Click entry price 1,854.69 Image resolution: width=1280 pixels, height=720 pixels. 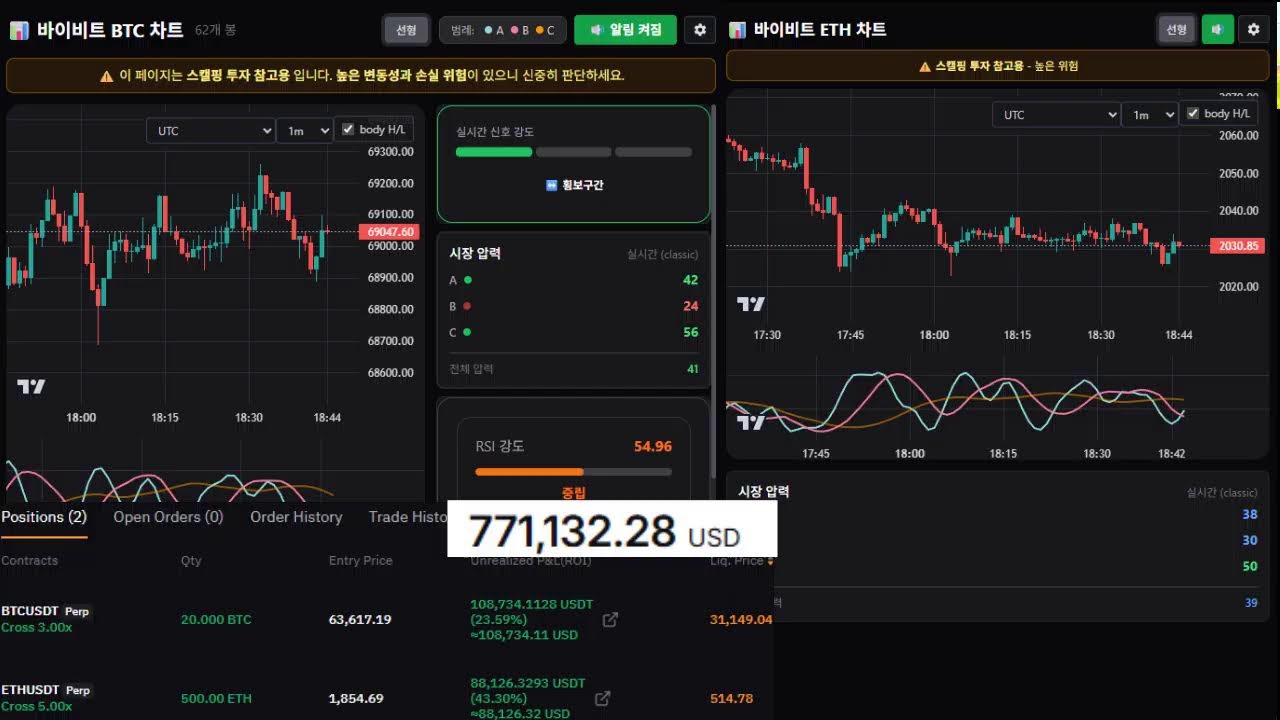coord(356,698)
